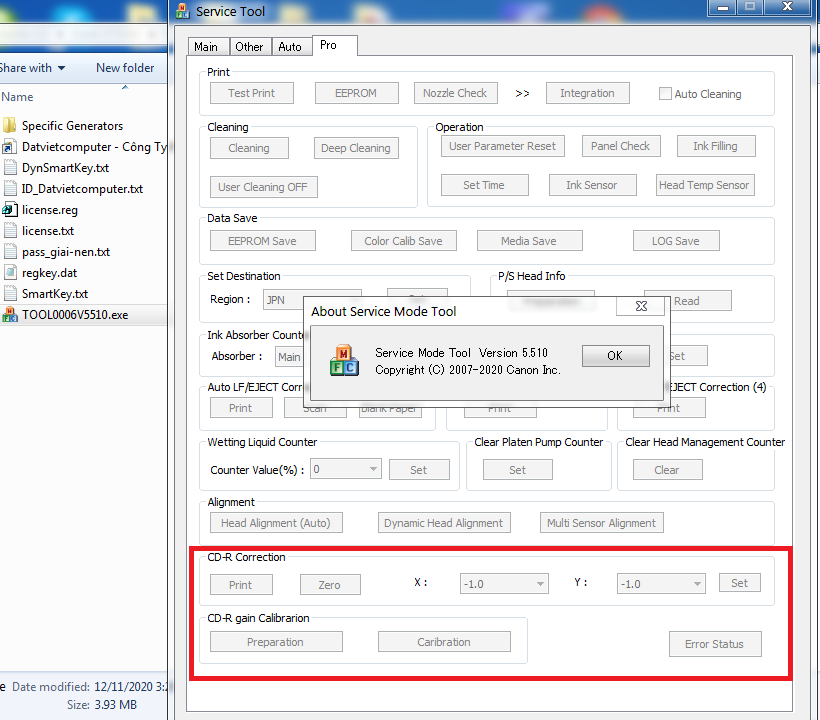Click the CD-R gain Preparation button
This screenshot has height=720, width=820.
[x=276, y=642]
